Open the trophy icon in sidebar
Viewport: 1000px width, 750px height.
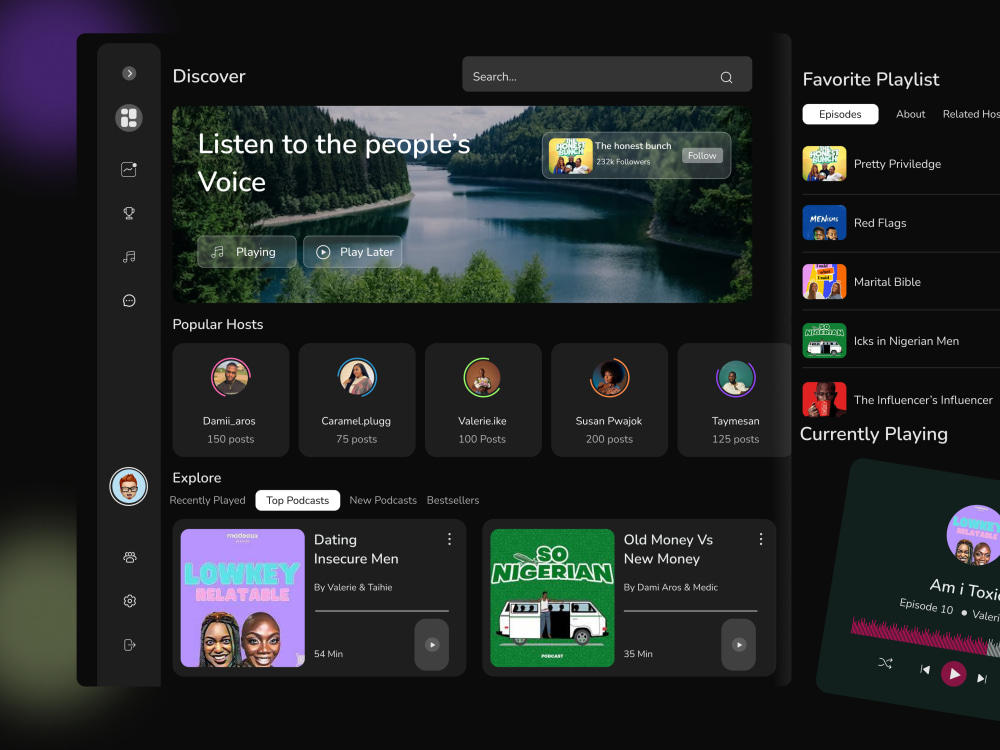129,213
